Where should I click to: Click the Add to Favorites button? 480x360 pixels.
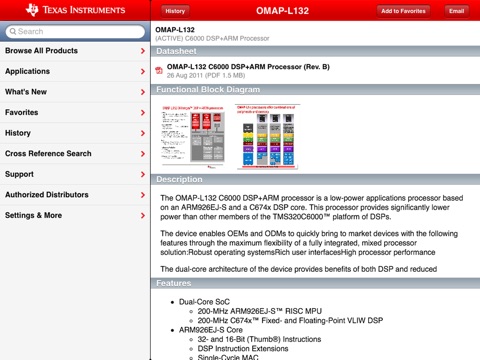coord(403,11)
